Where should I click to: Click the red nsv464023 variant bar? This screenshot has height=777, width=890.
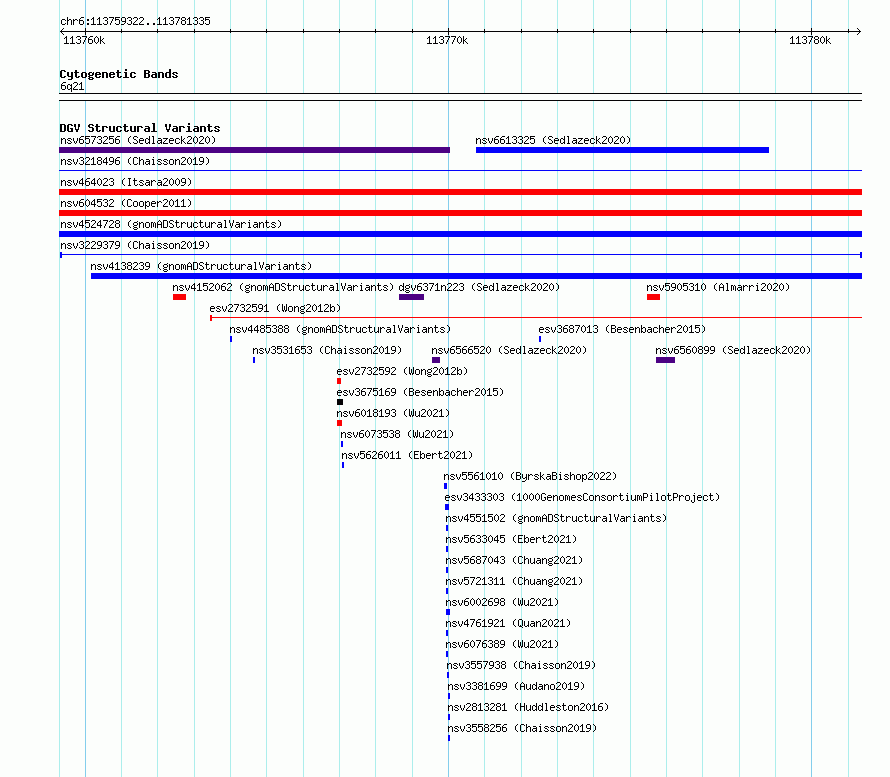point(460,192)
